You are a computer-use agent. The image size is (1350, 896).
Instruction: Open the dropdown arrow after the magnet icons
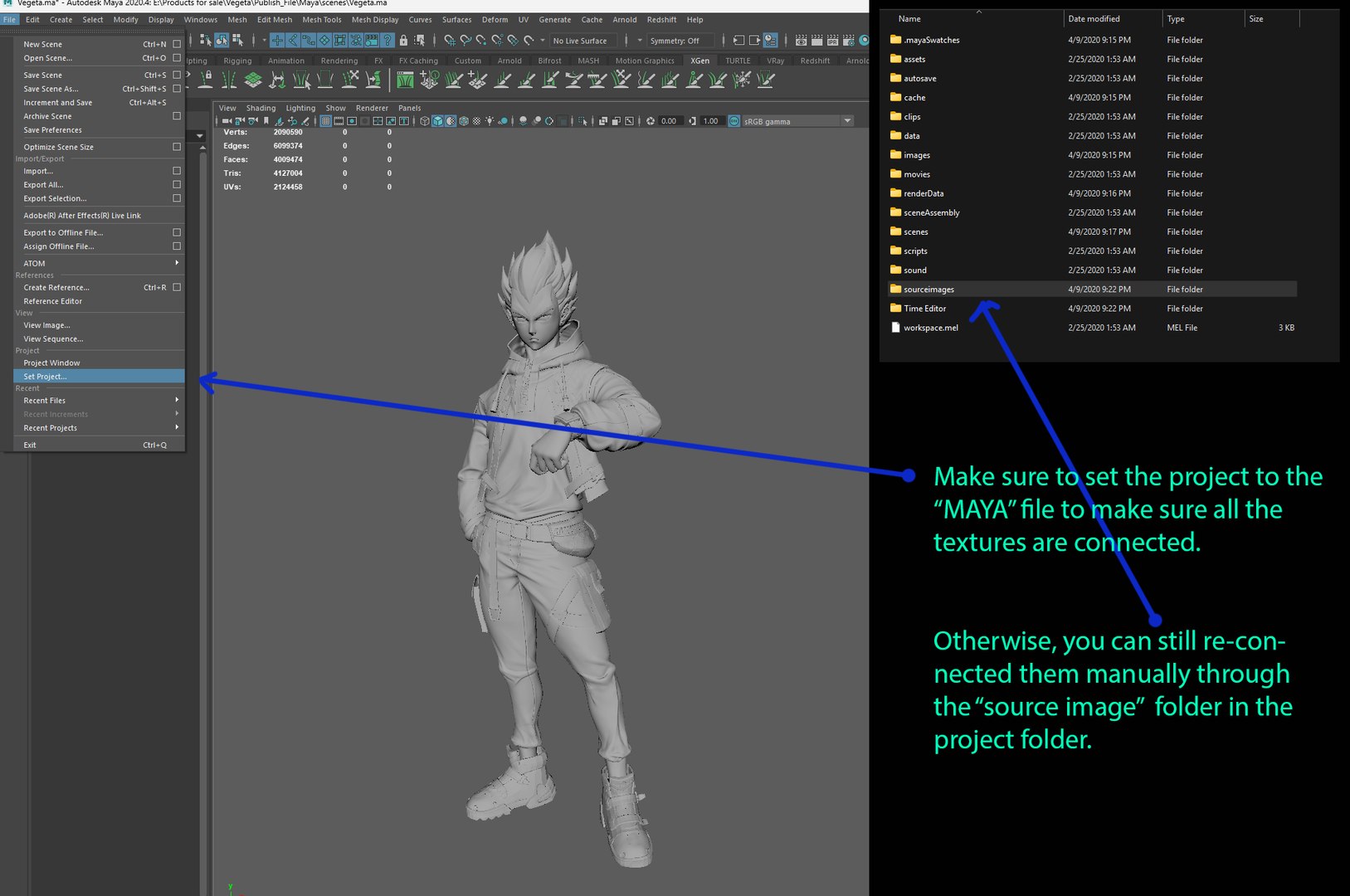(x=543, y=40)
